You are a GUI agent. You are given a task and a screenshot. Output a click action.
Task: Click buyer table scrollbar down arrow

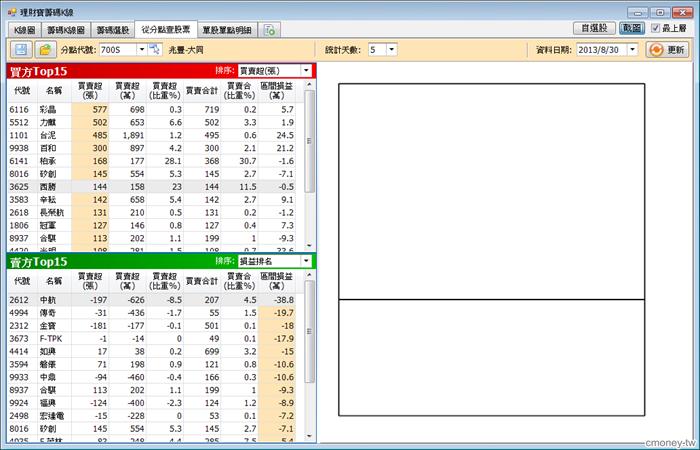click(x=309, y=246)
